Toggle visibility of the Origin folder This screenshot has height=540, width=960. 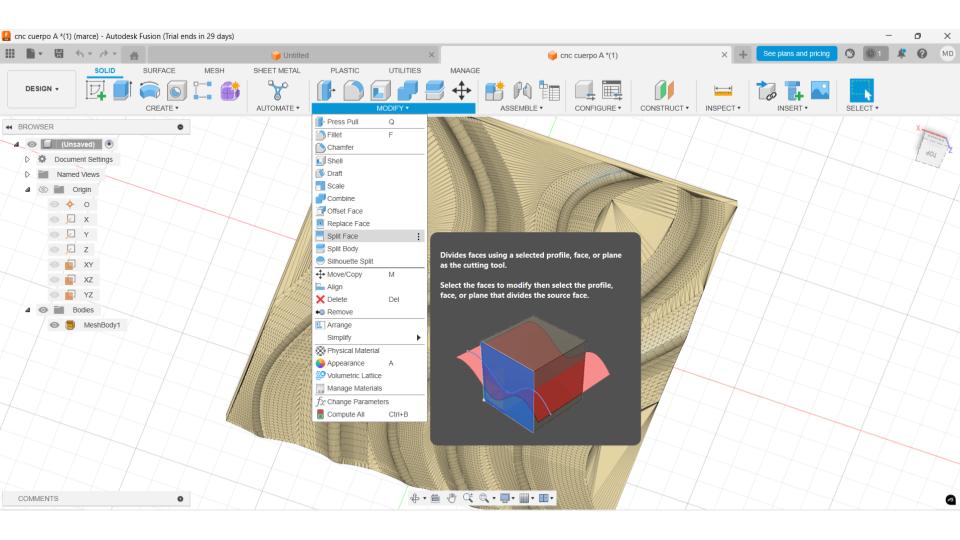point(43,190)
